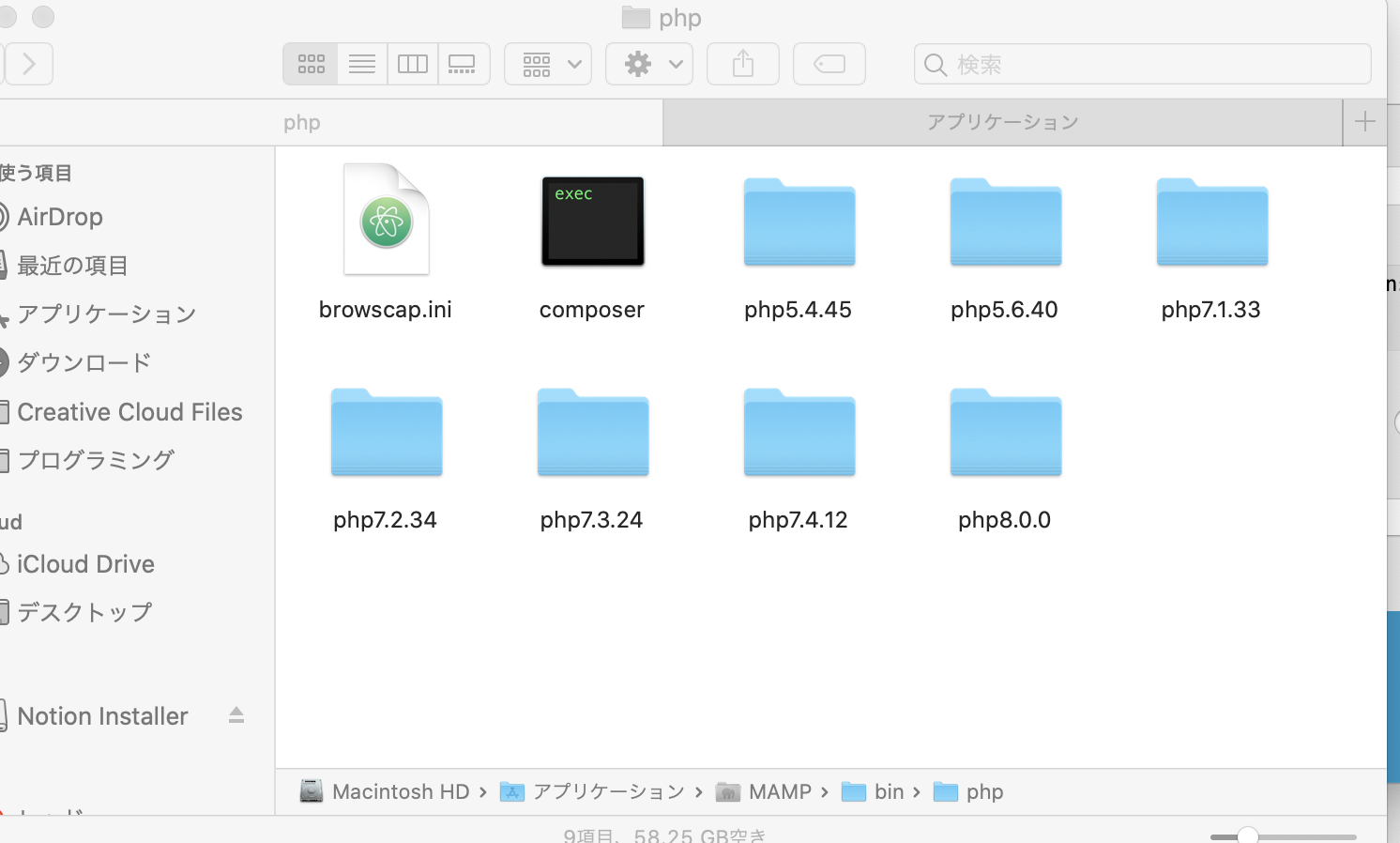Open the group-by arrangement dropdown
1400x843 pixels.
(548, 64)
